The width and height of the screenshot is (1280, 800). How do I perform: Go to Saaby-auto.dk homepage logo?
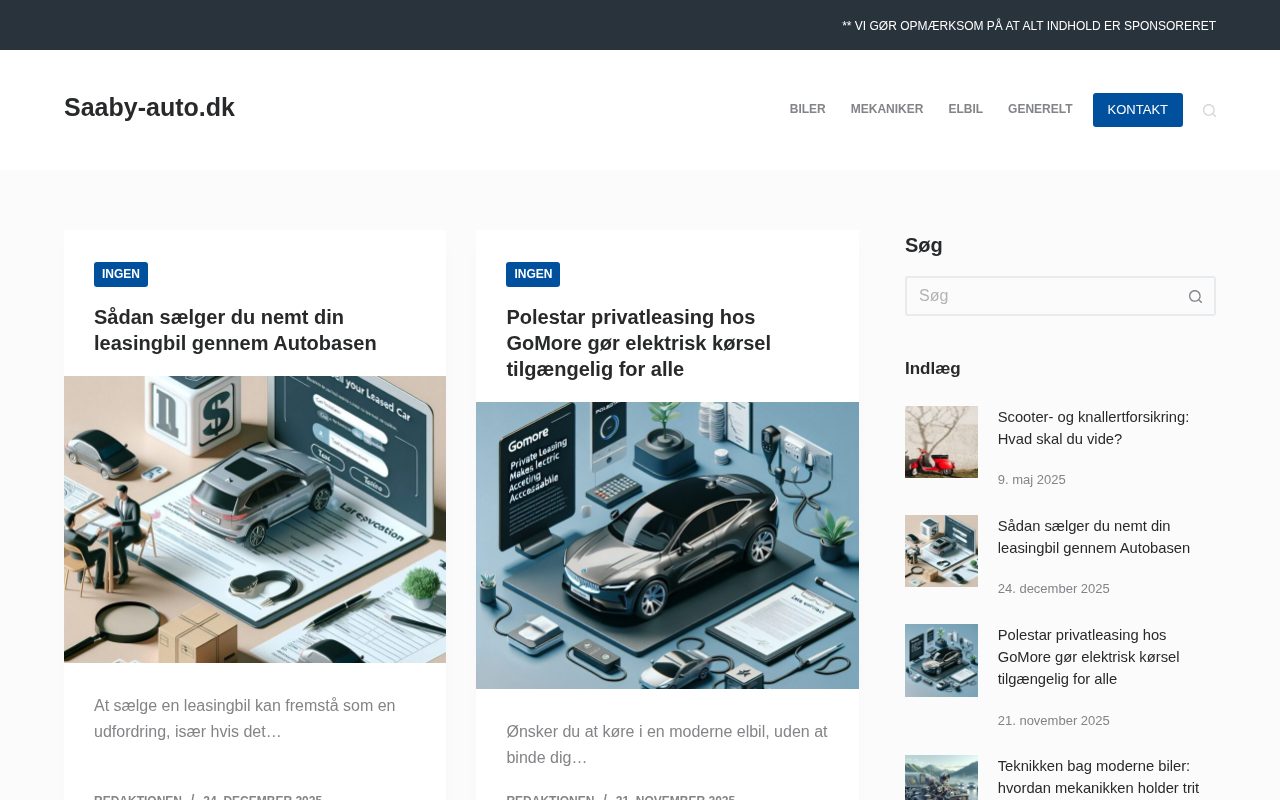[149, 108]
